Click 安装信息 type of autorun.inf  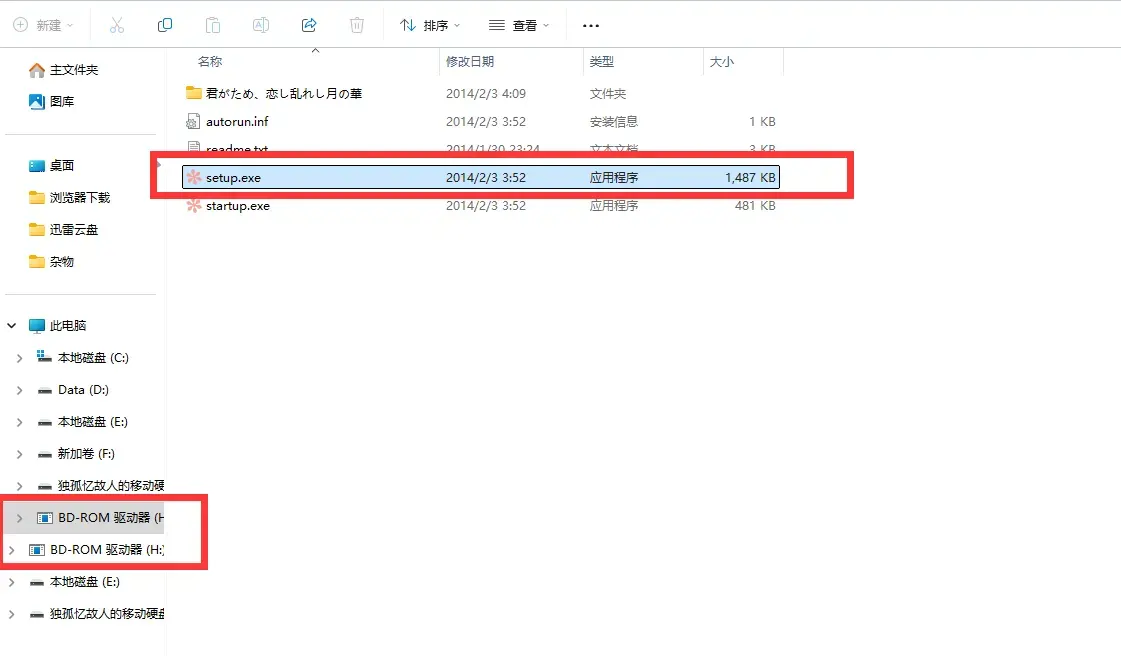[613, 121]
